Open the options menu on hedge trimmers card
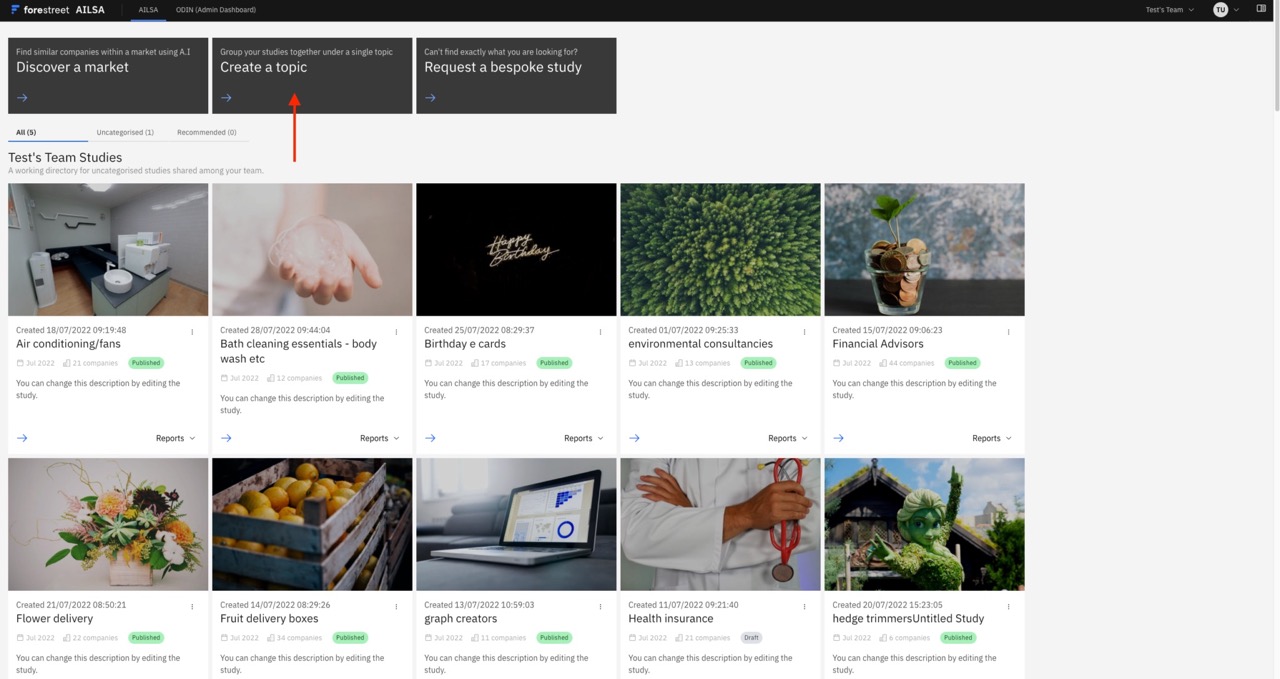The width and height of the screenshot is (1280, 679). coord(1008,607)
